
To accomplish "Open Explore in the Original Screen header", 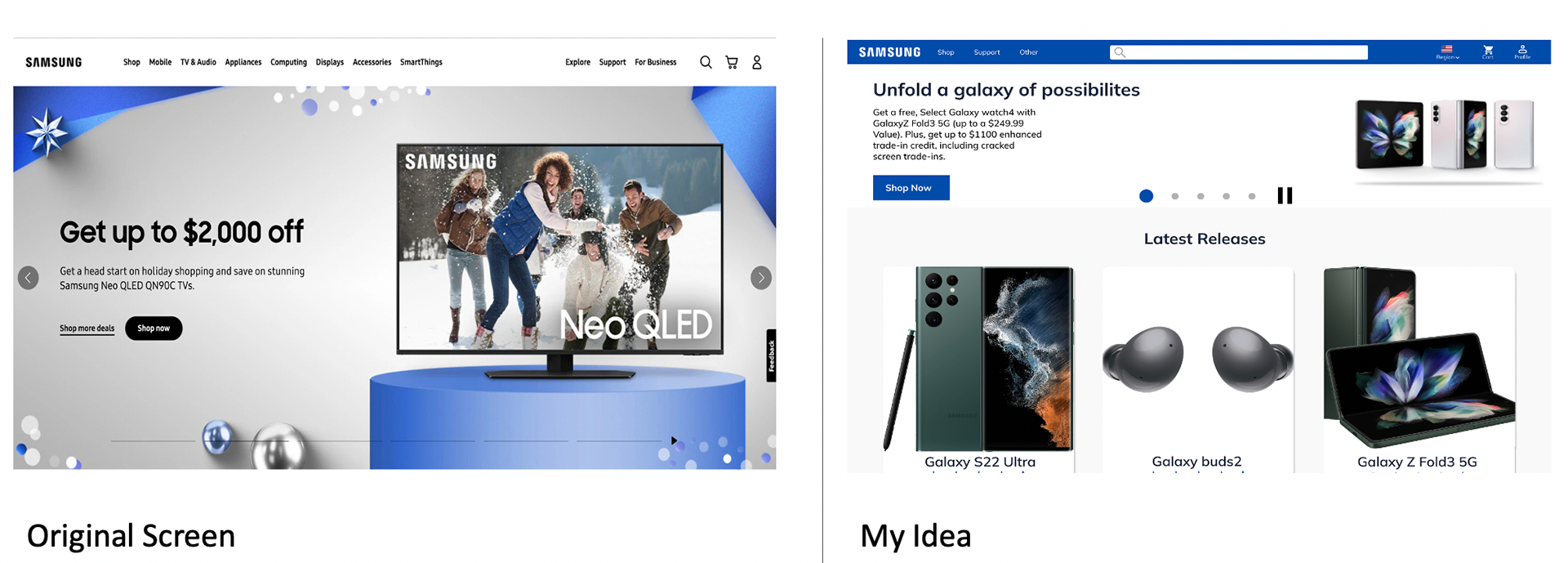I will (577, 62).
